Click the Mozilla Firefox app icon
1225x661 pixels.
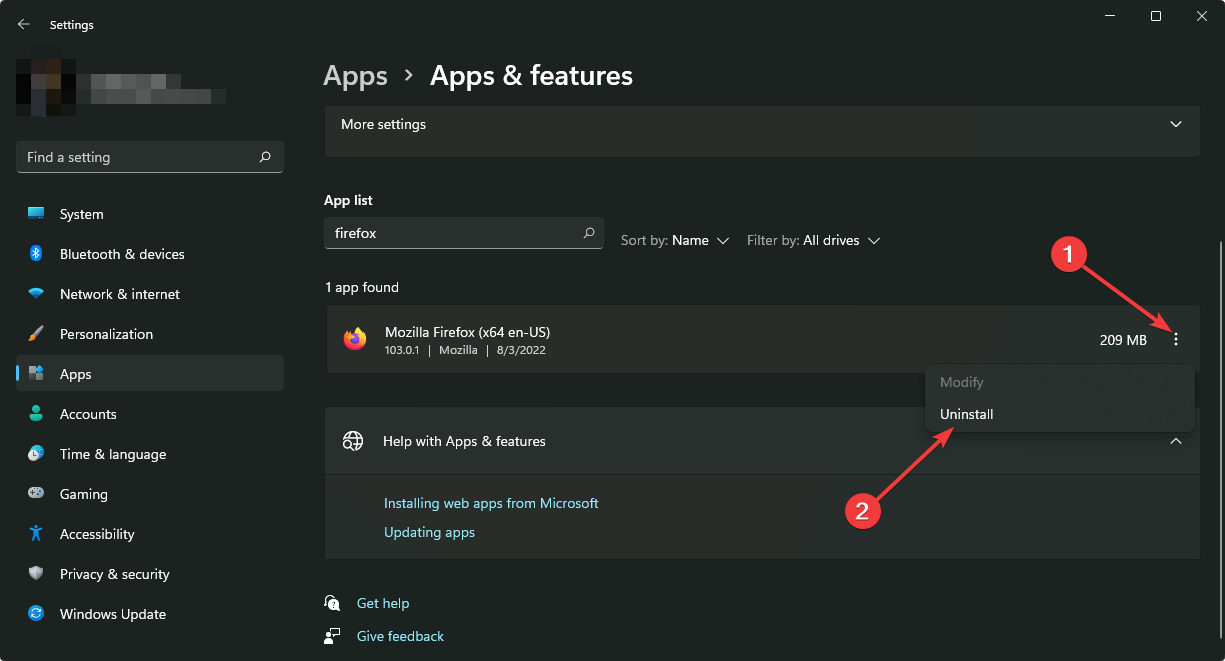pyautogui.click(x=354, y=340)
